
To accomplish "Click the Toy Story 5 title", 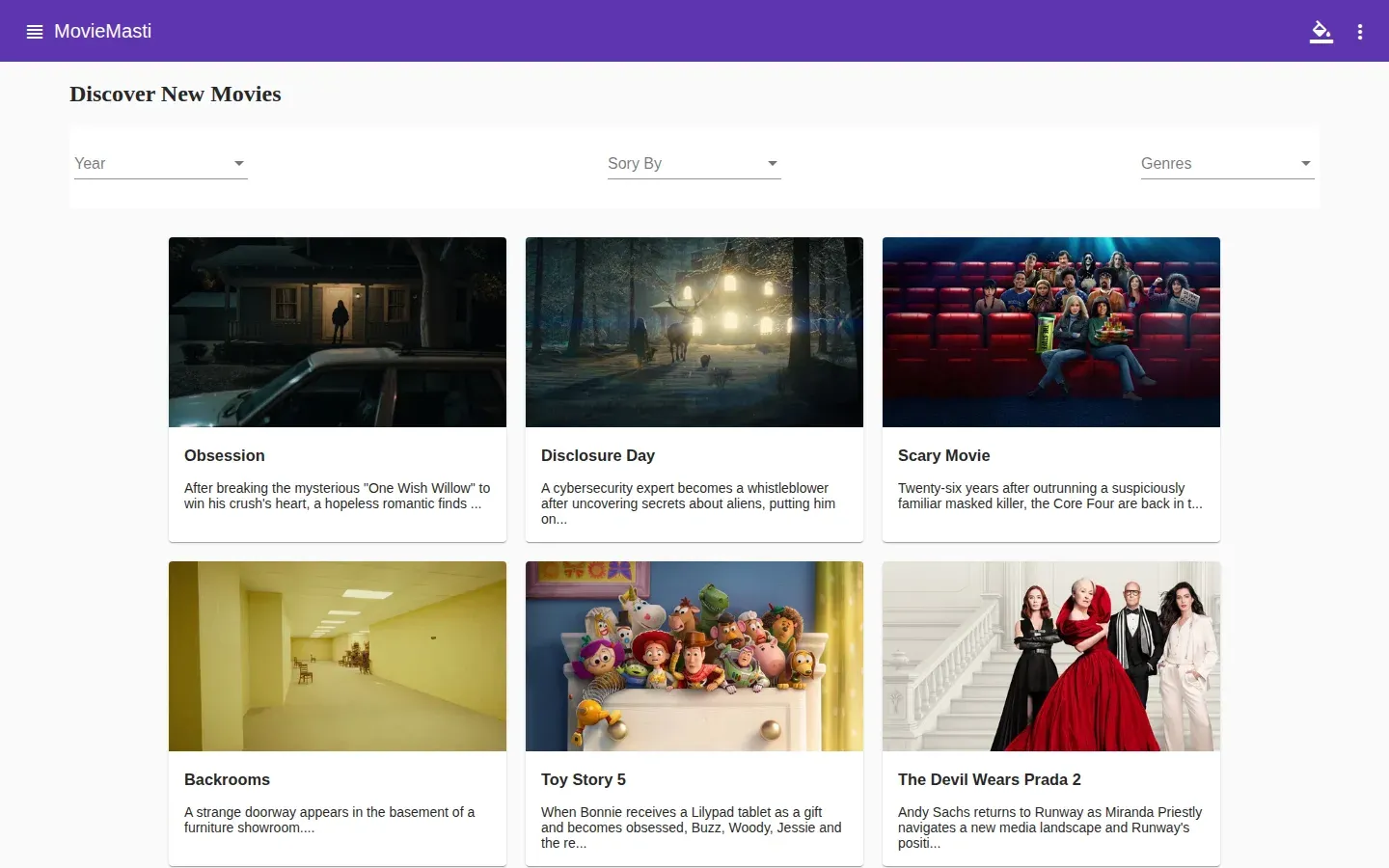I will tap(584, 779).
